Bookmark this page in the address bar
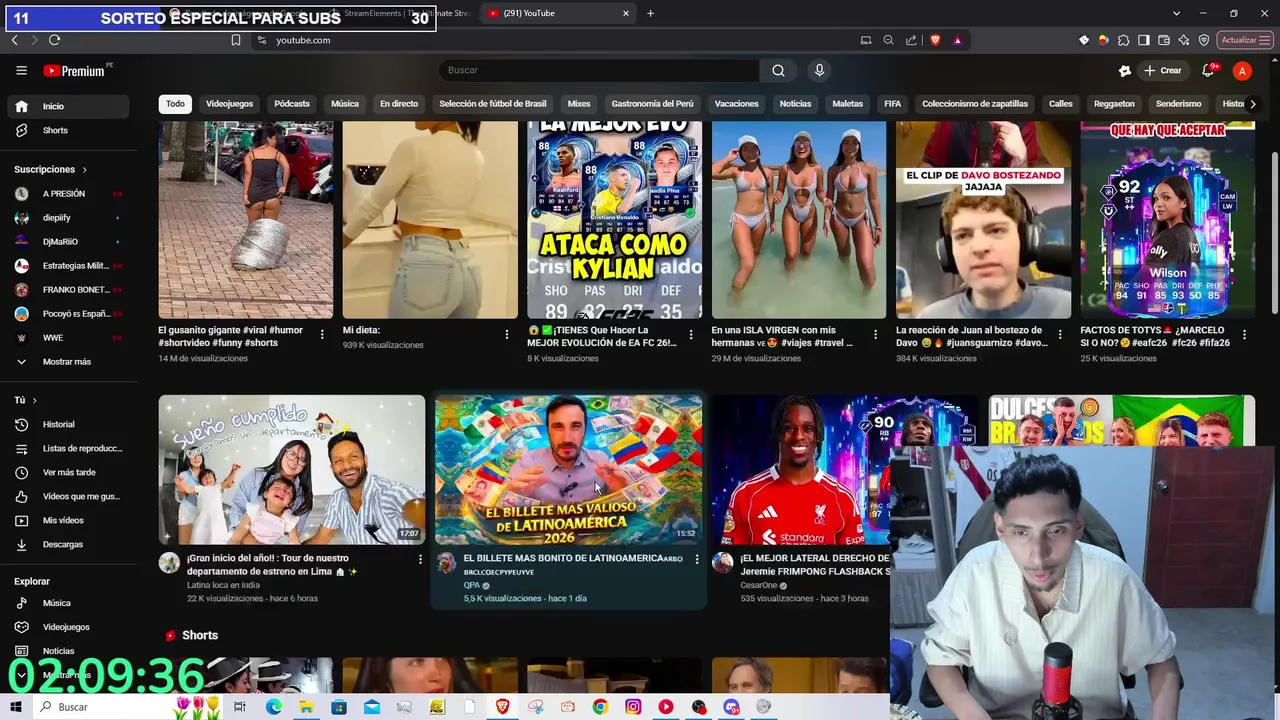The width and height of the screenshot is (1280, 720). coord(236,40)
